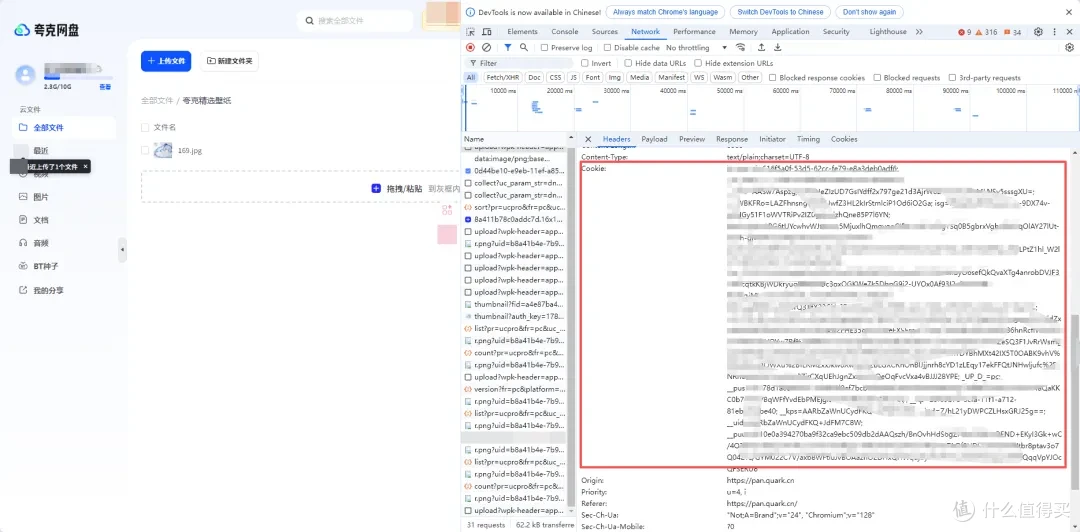Check Blocked response cookies
Screen dimensions: 1080x532
click(x=773, y=78)
